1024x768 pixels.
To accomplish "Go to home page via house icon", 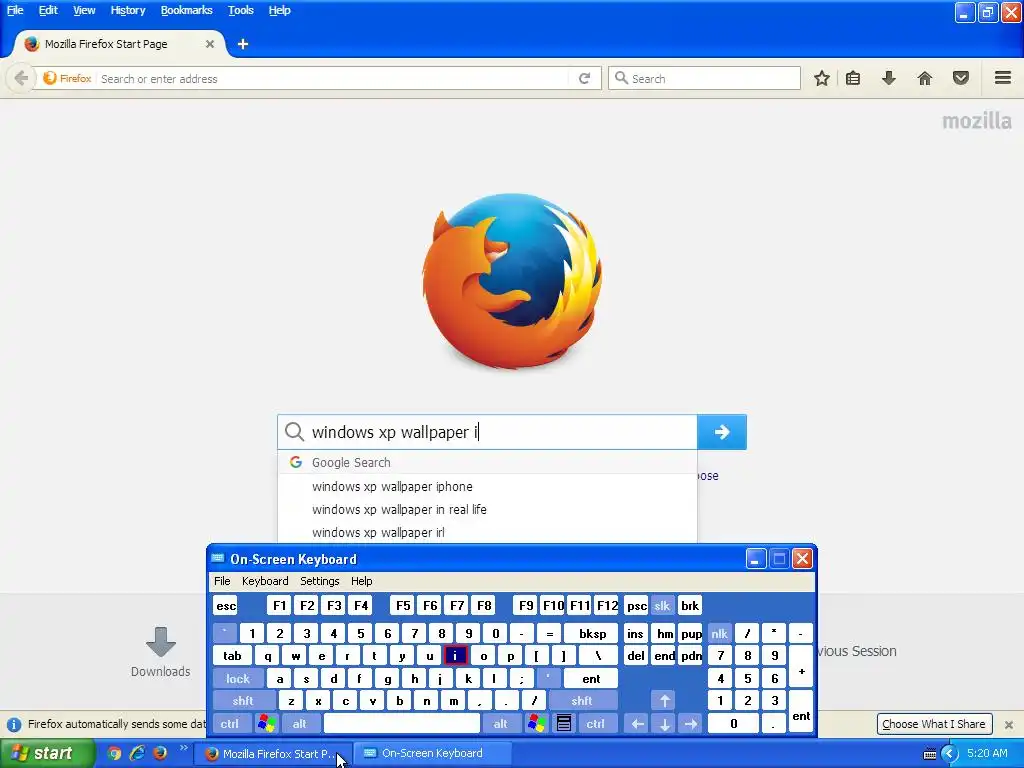I will click(925, 78).
